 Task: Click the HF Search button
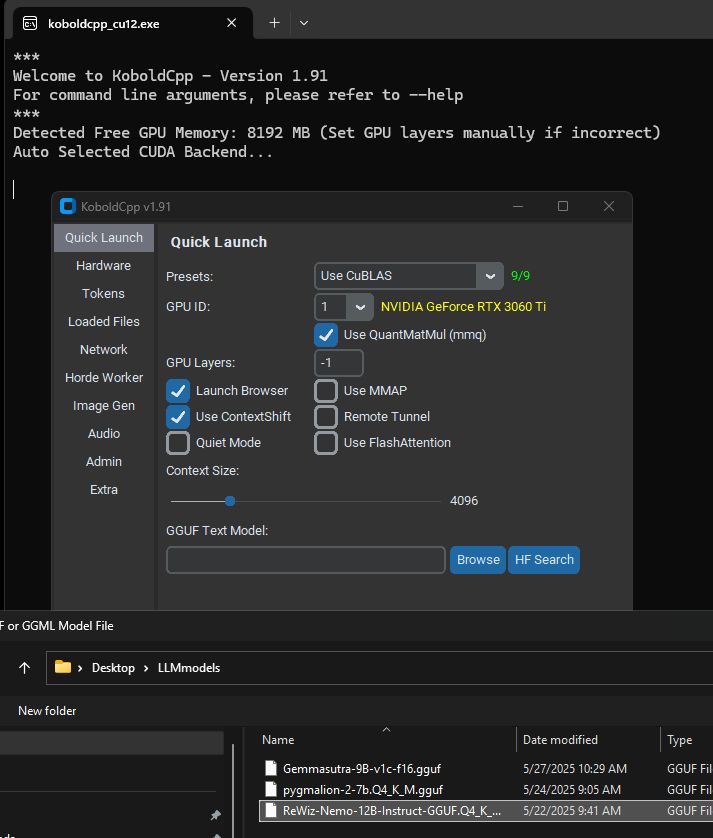pos(544,560)
